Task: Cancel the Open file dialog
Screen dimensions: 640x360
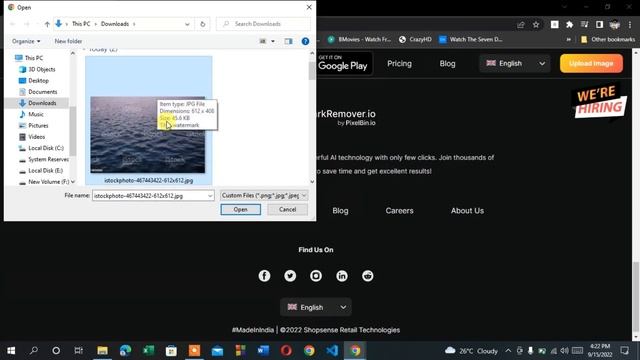Action: point(287,209)
